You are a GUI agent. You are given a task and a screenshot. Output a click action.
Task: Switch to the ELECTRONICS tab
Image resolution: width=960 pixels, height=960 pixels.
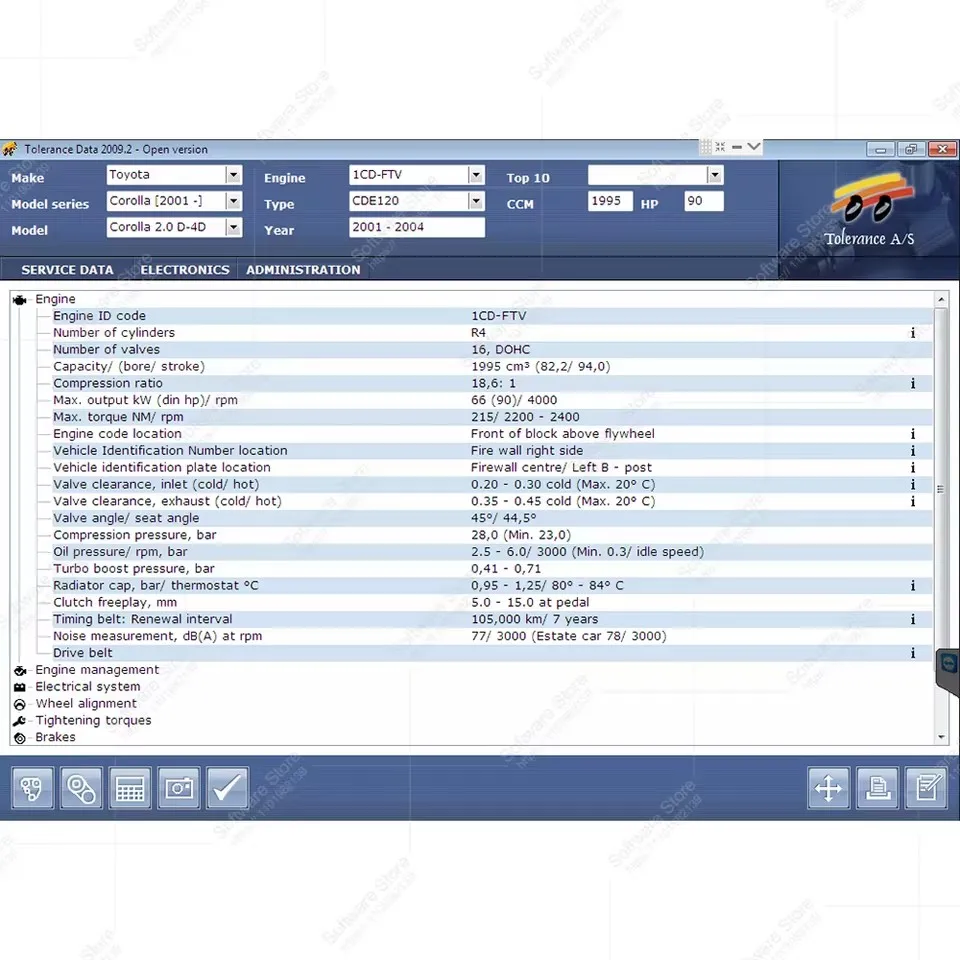(x=184, y=269)
